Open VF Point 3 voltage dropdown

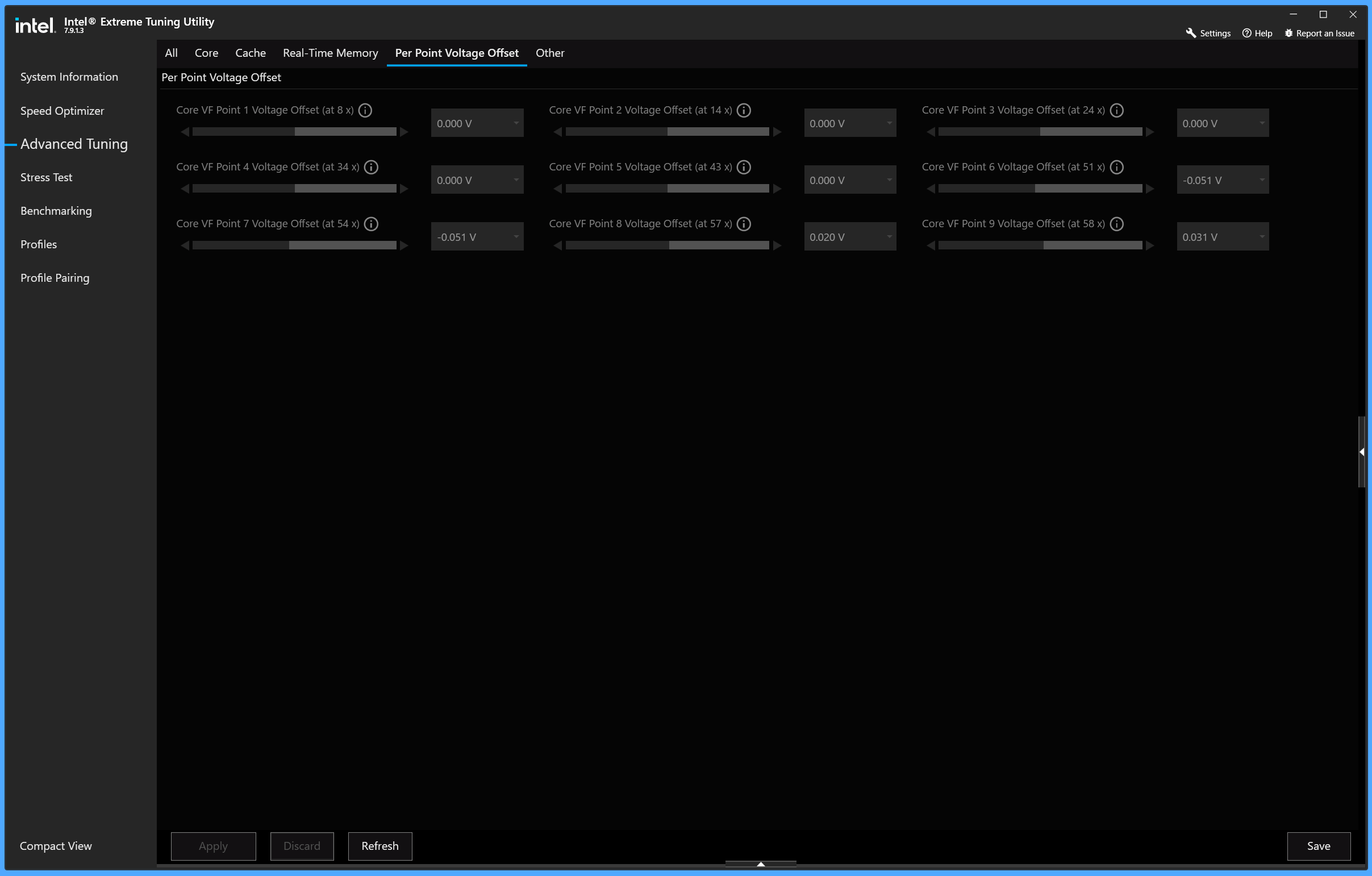tap(1223, 123)
